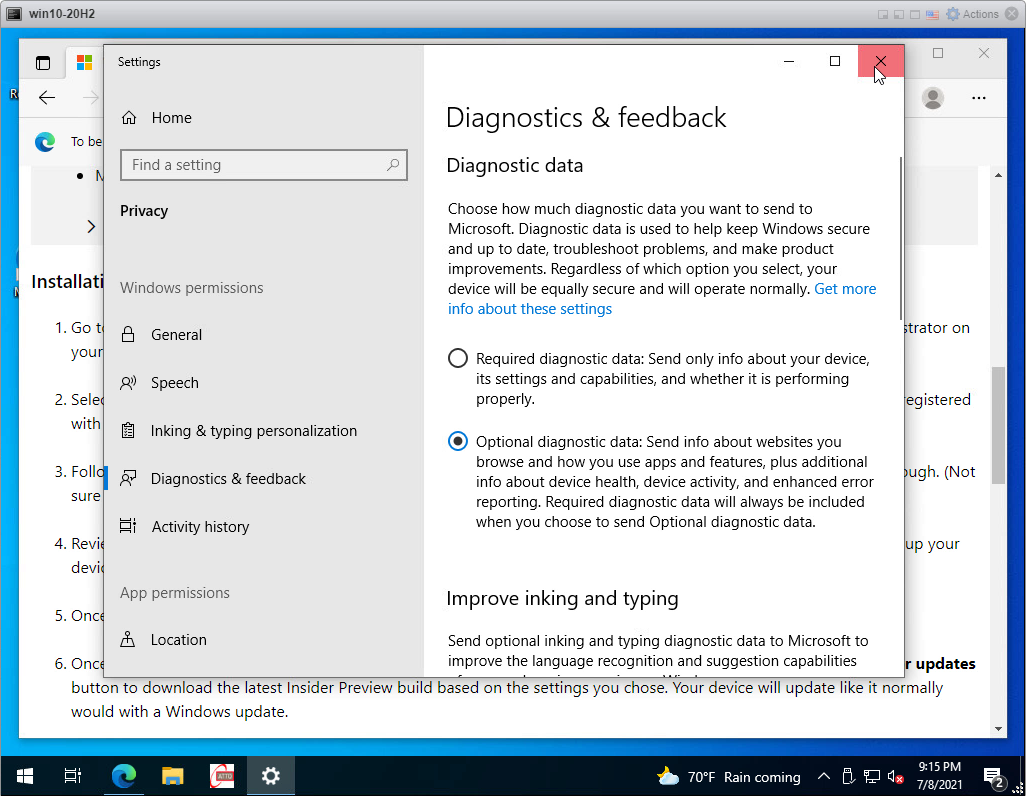This screenshot has height=796, width=1026.
Task: Click the 'Improve inking and typing' heading
Action: click(562, 599)
